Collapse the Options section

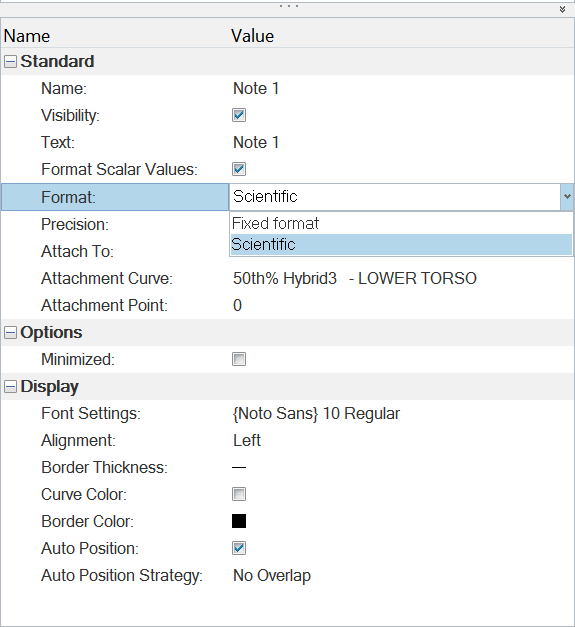click(x=10, y=332)
